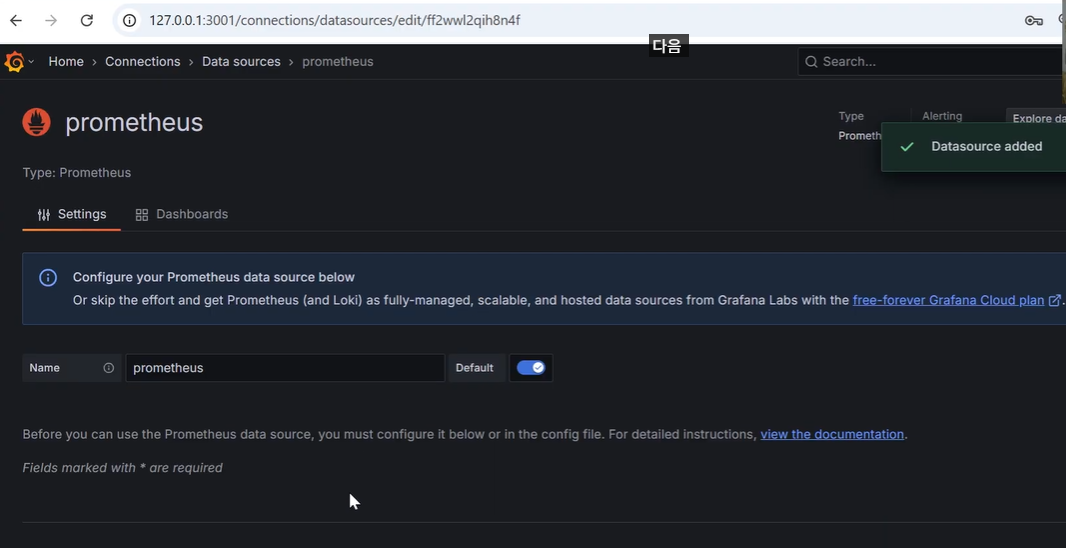Click the site information icon in address bar
This screenshot has height=548, width=1066.
129,20
